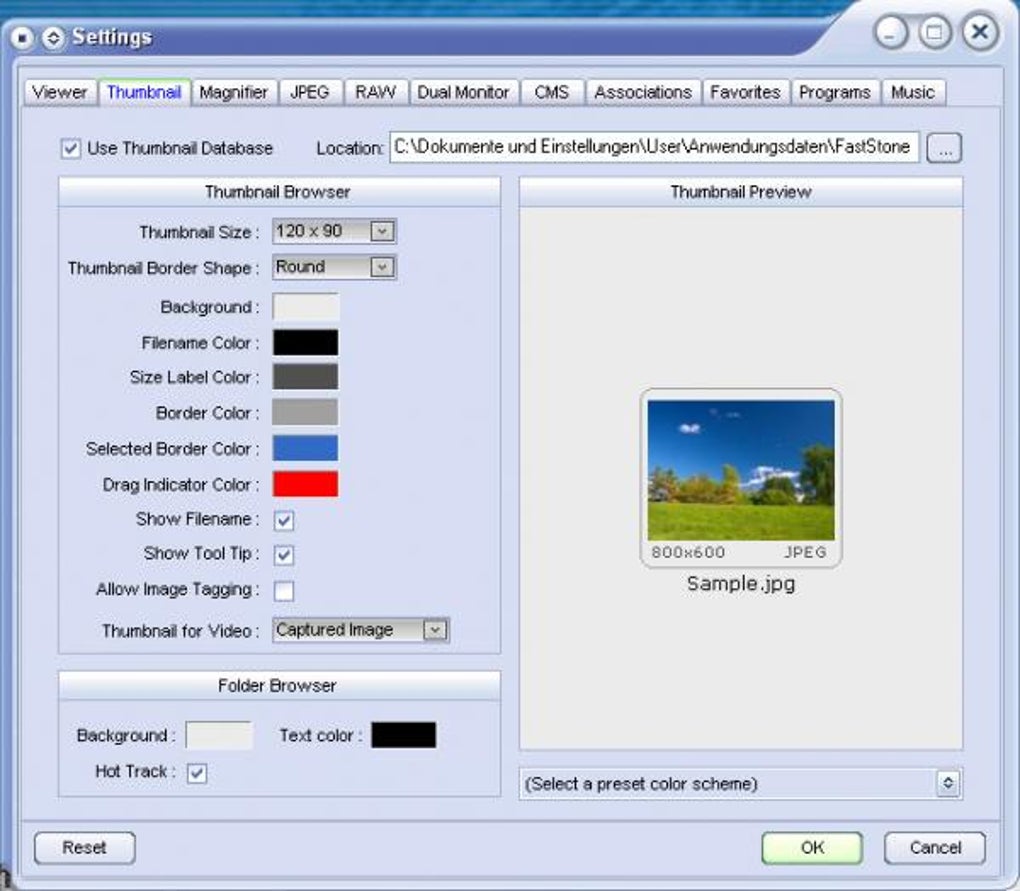1020x891 pixels.
Task: Open the Associations tab
Action: tap(643, 91)
